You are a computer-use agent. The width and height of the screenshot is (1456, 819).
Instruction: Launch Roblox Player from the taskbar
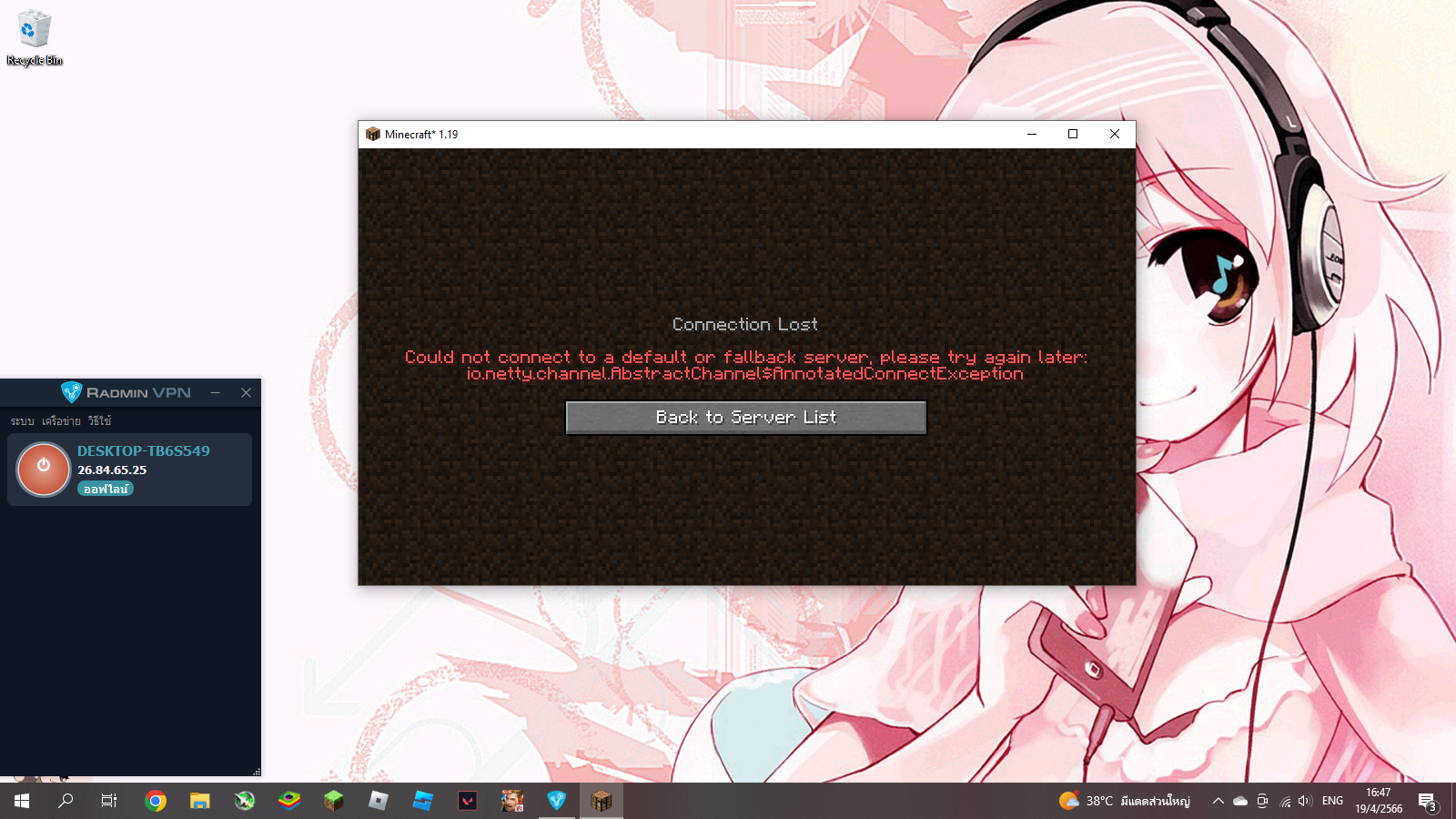pos(379,801)
